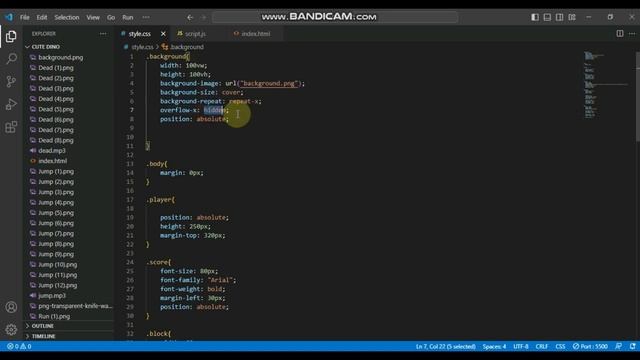Open the View menu
This screenshot has height=360, width=640.
(93, 18)
